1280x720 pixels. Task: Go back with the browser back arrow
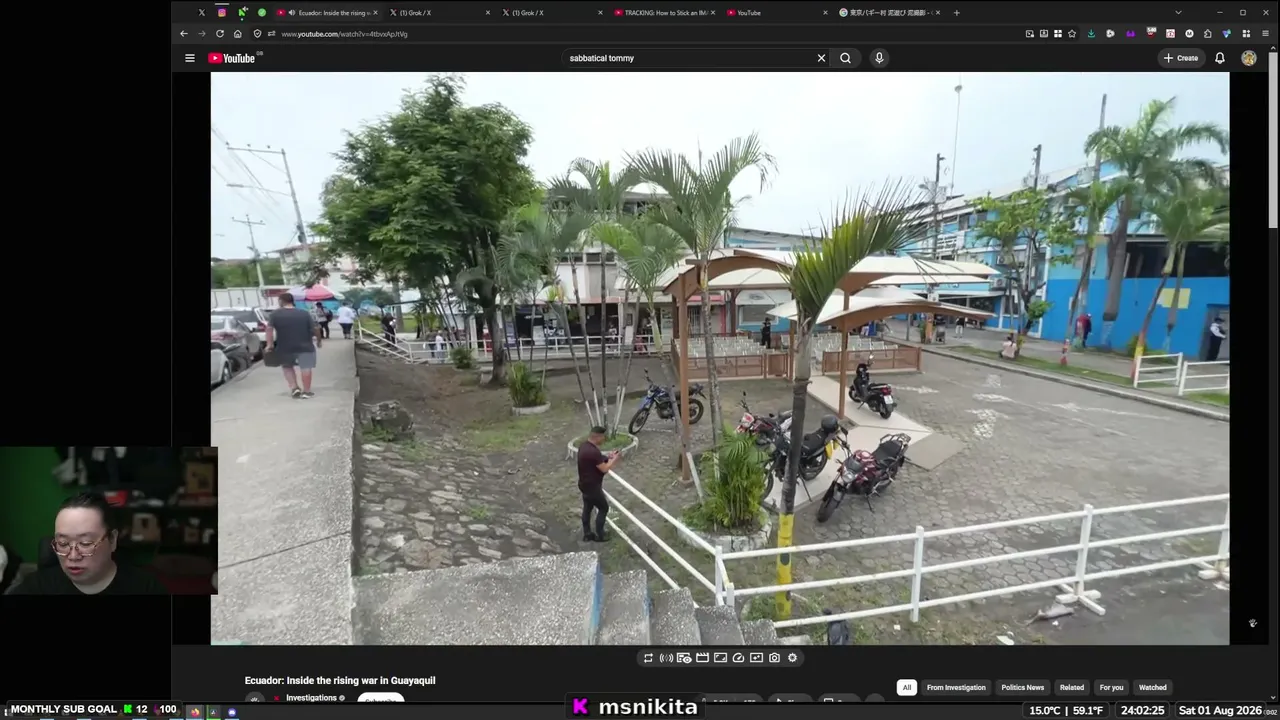click(184, 34)
